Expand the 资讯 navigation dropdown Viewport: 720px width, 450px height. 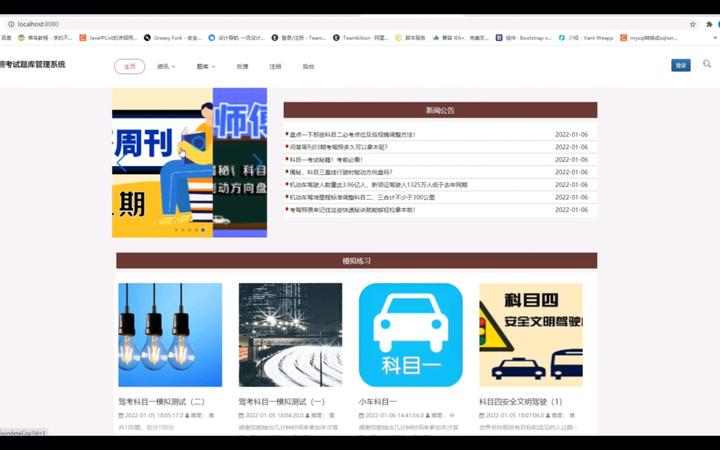click(x=166, y=67)
